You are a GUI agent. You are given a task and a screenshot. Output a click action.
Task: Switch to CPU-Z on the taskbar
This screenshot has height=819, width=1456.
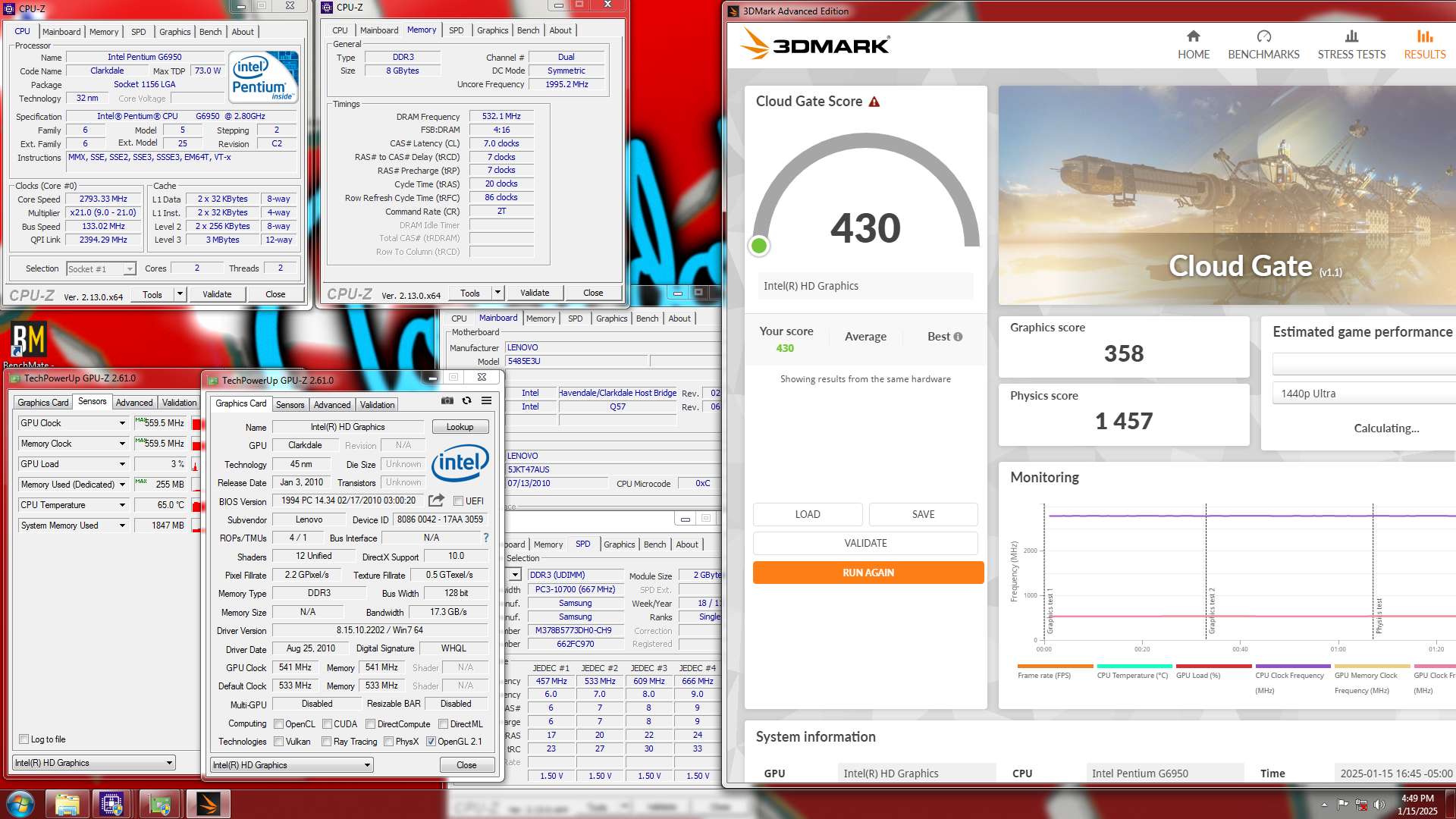112,804
